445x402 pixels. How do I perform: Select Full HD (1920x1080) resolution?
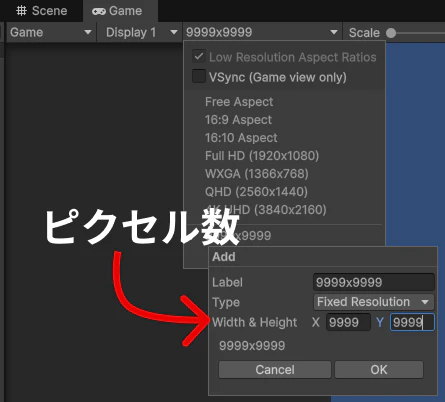[262, 156]
